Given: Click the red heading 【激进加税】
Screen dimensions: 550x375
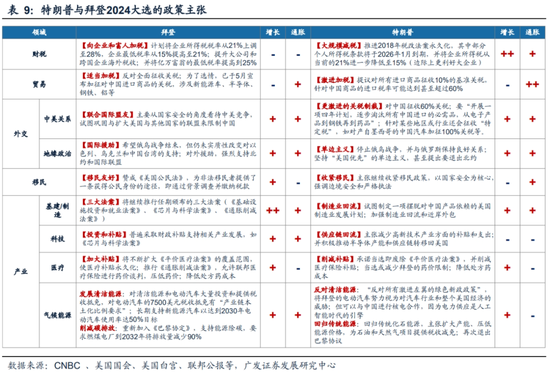Looking at the screenshot, I should point(335,80).
